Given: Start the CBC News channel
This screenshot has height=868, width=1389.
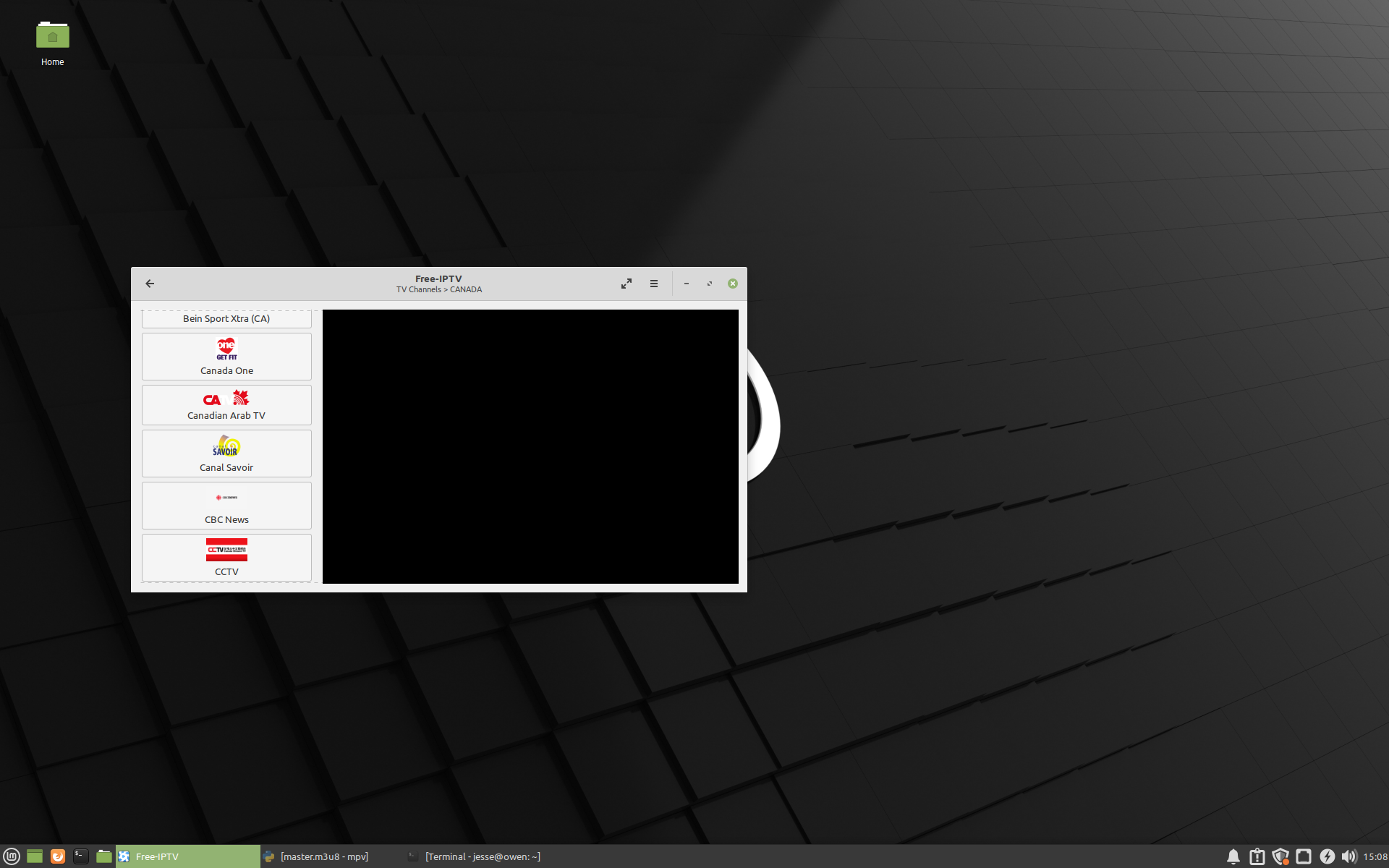Looking at the screenshot, I should pos(226,506).
